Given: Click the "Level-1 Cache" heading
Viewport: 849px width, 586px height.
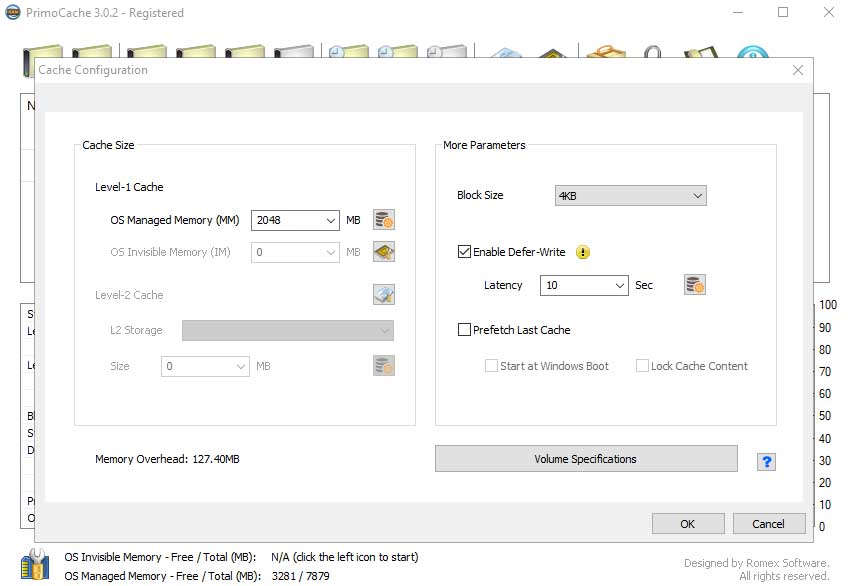Looking at the screenshot, I should [x=129, y=187].
